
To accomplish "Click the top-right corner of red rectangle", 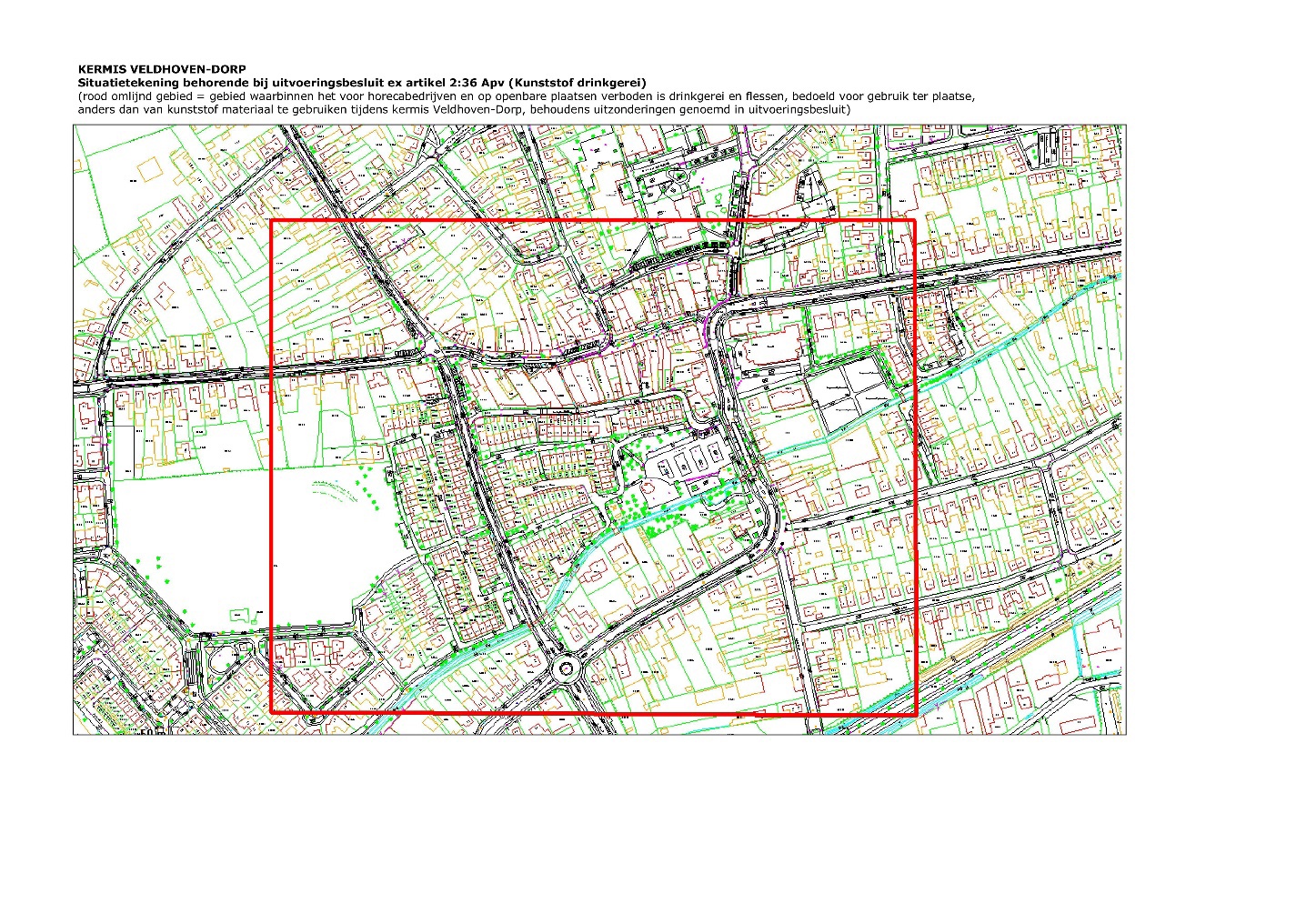I will pos(914,221).
